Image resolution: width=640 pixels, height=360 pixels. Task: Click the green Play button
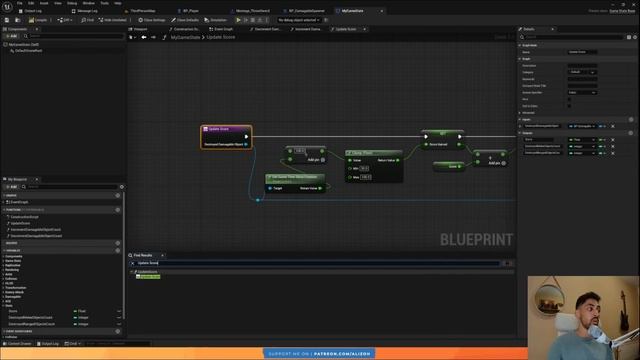pos(238,20)
